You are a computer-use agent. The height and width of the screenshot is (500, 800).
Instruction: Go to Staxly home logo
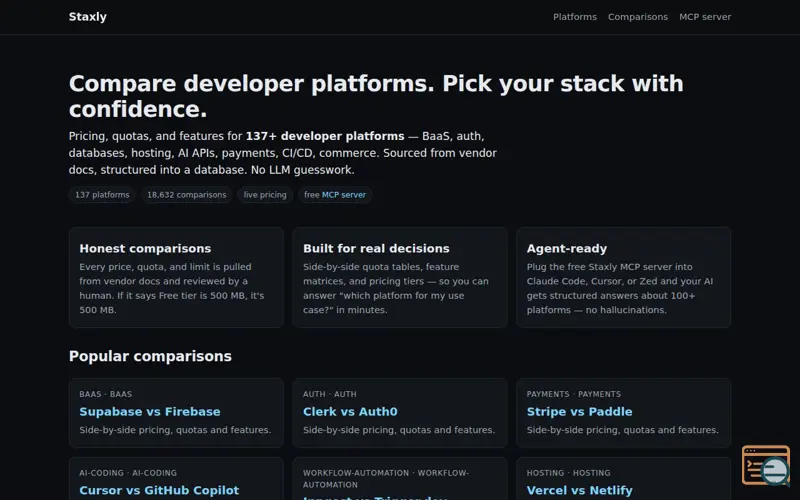[x=88, y=17]
